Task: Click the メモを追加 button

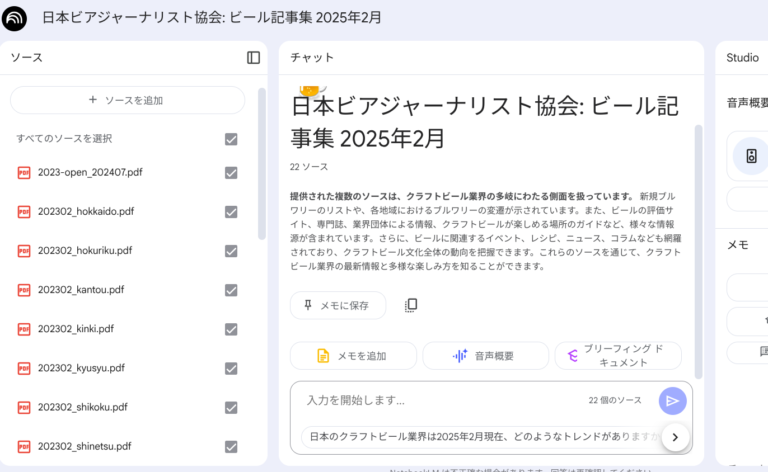Action: [x=353, y=356]
